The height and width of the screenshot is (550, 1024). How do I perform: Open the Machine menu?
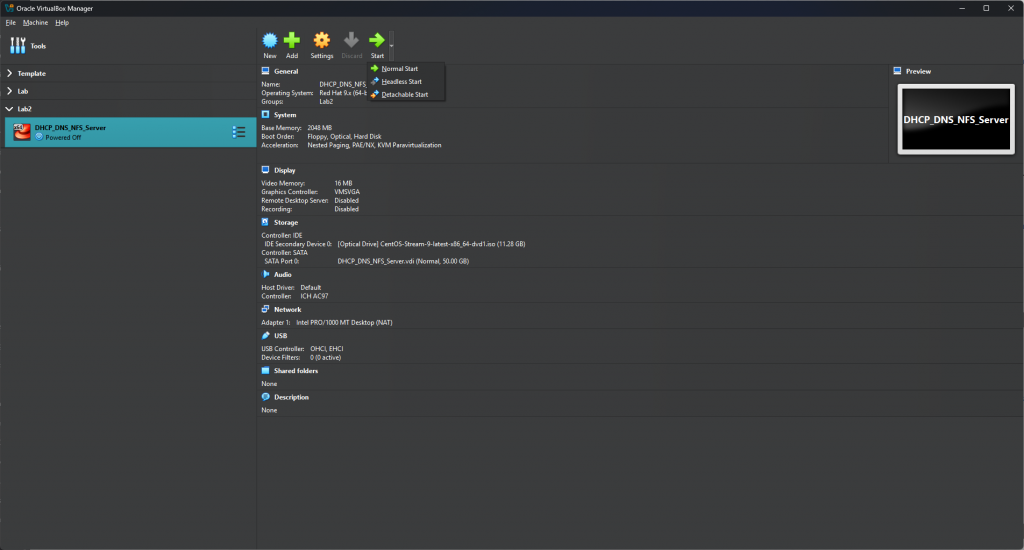(35, 23)
